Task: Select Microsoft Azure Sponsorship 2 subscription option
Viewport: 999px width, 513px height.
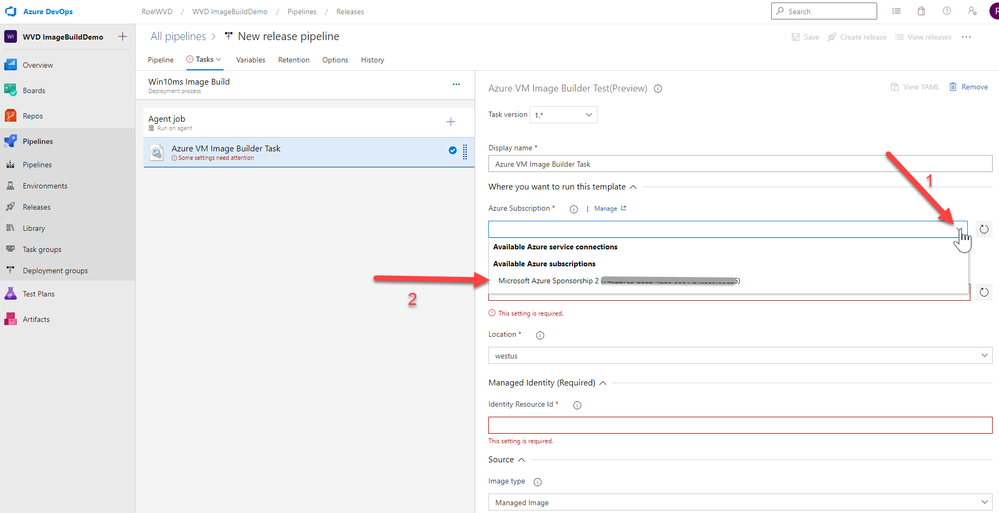Action: click(x=729, y=281)
